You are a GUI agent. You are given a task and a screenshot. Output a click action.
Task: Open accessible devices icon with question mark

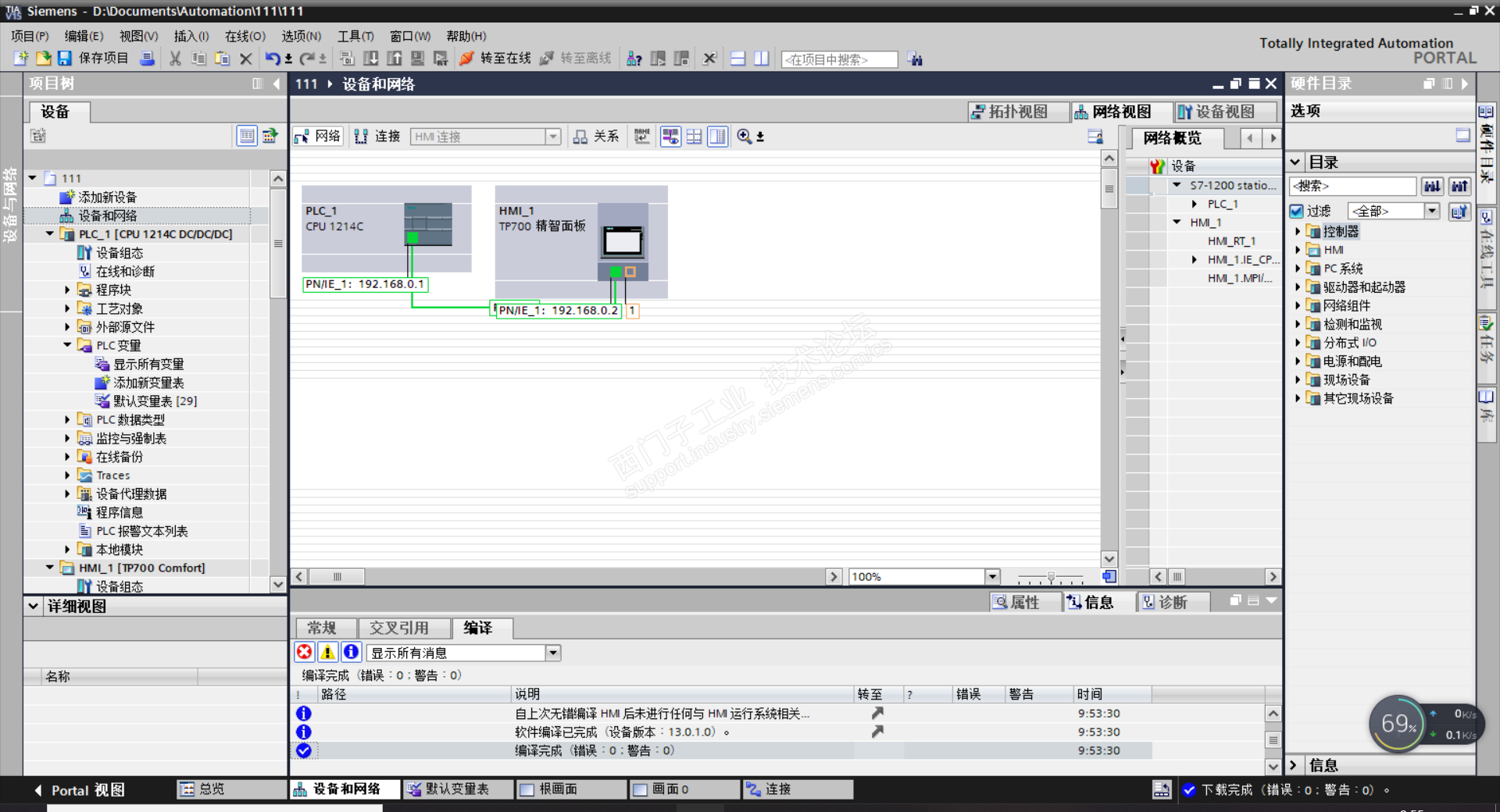coord(634,59)
